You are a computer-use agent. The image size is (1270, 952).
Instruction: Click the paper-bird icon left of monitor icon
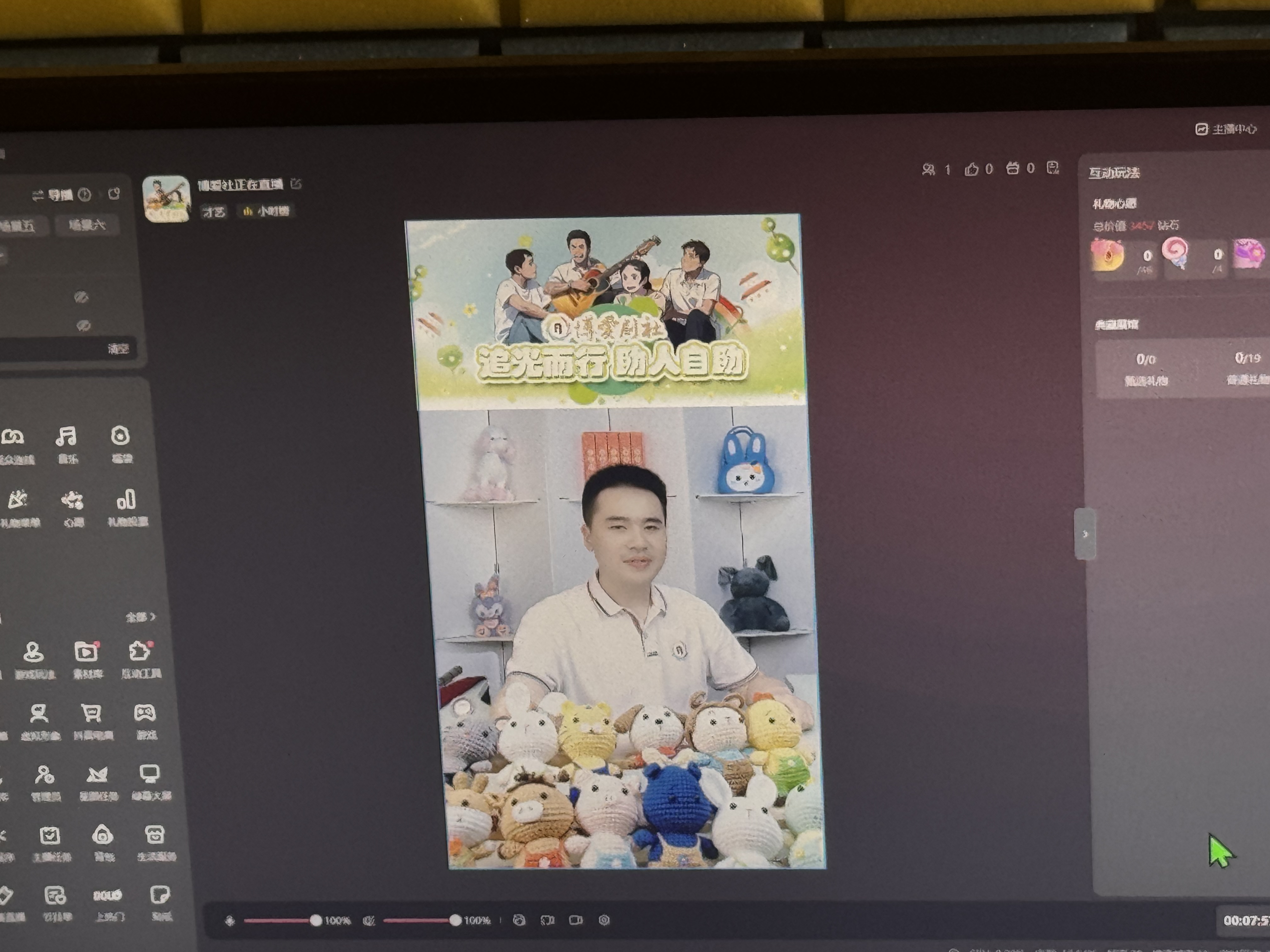click(96, 775)
